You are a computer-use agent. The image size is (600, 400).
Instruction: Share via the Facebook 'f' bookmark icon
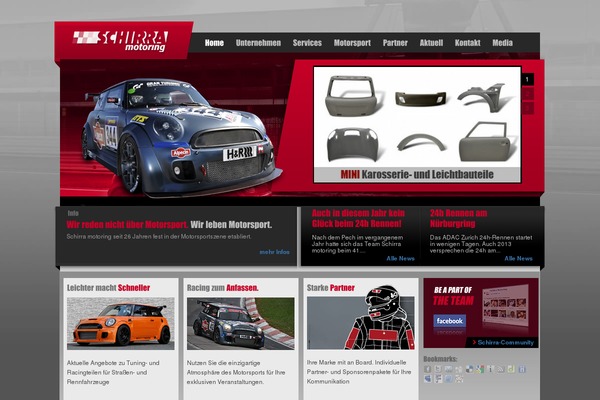[x=427, y=369]
